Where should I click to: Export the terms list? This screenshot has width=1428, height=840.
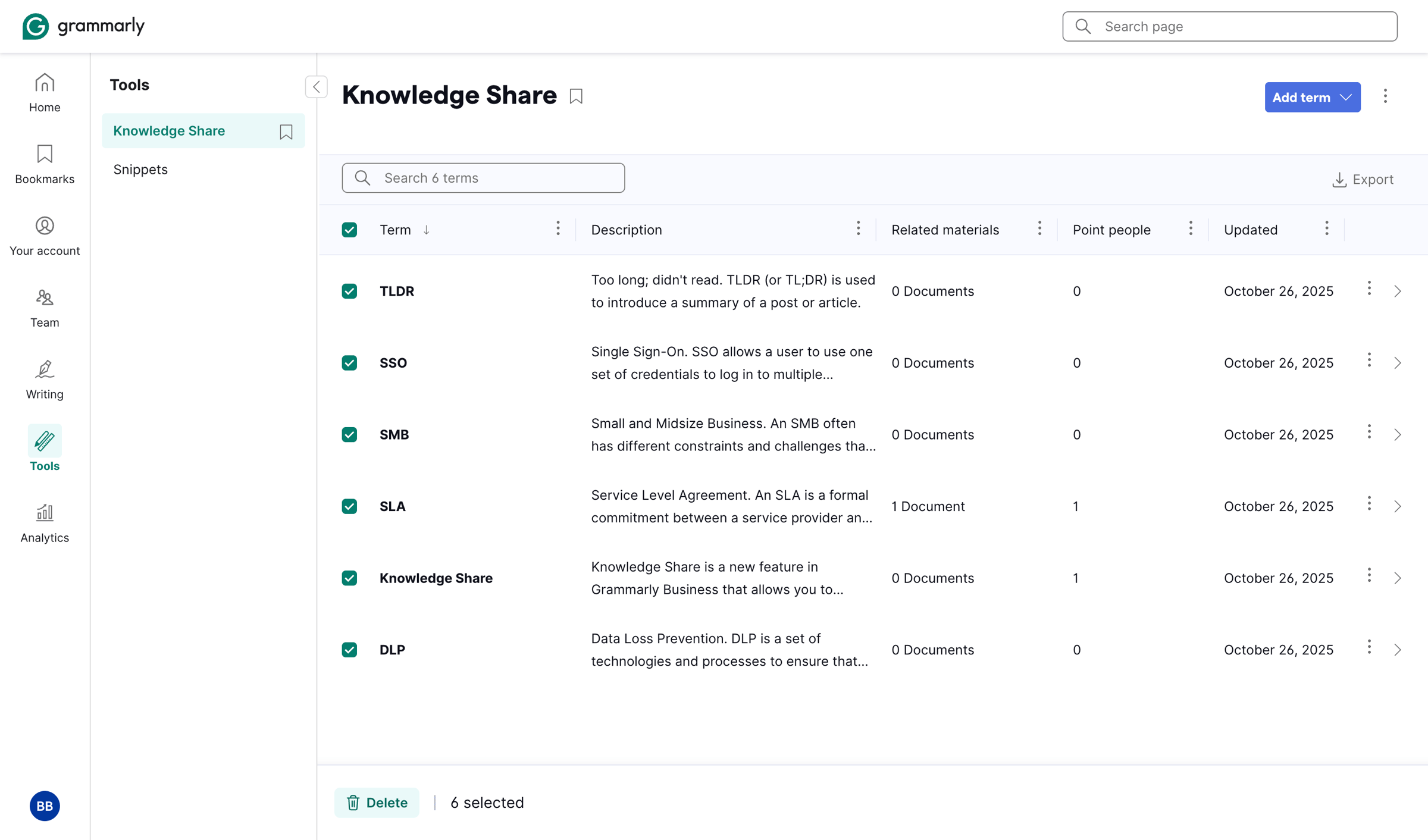click(x=1363, y=179)
